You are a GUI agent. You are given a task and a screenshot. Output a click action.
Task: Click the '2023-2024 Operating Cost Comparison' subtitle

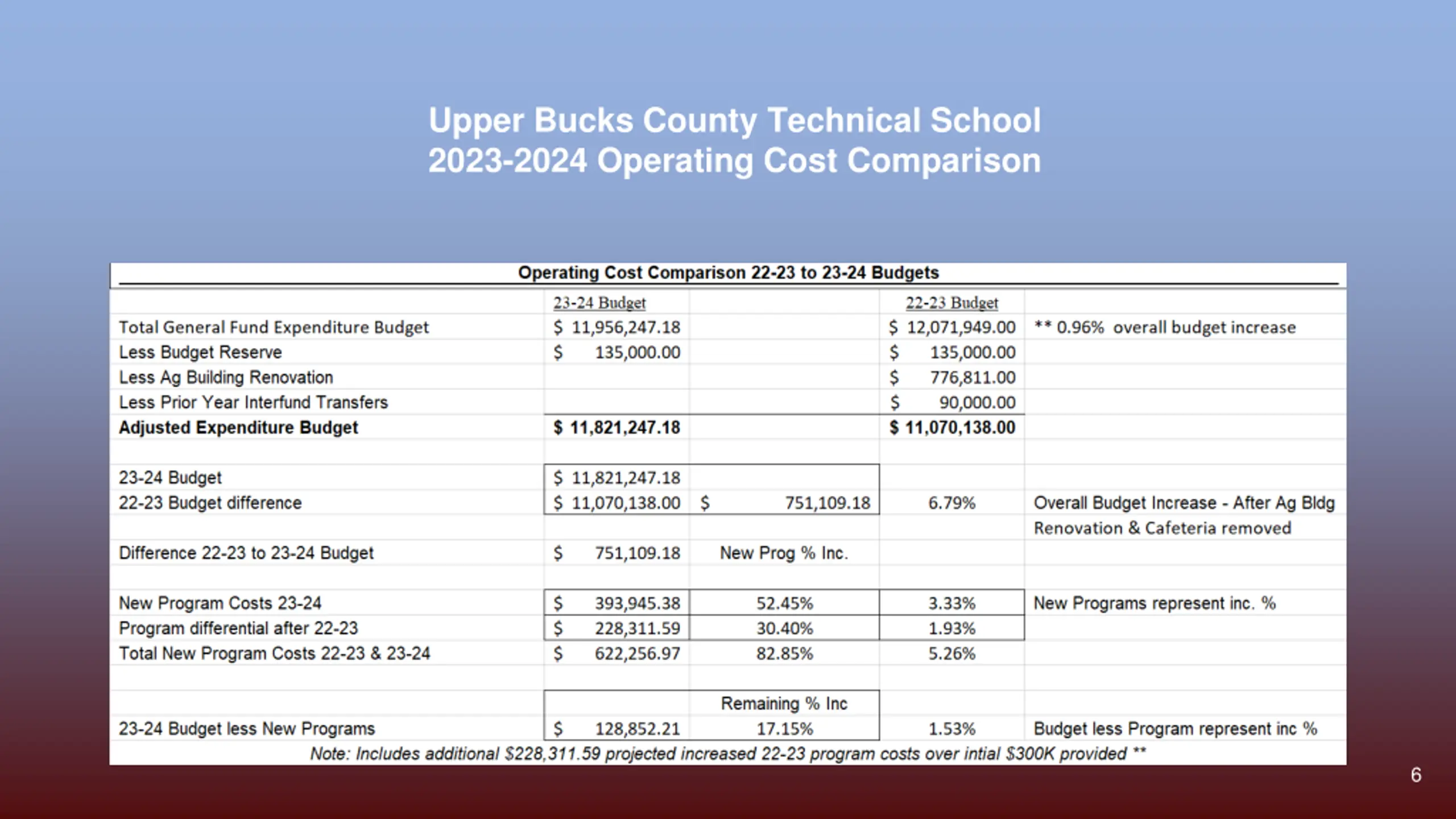(x=734, y=161)
